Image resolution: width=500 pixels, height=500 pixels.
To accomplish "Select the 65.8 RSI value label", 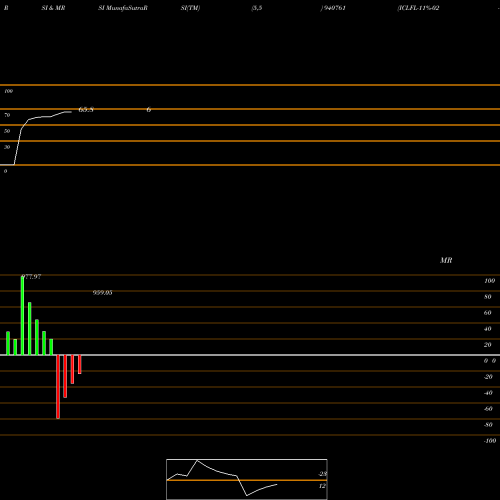I will 86,109.
